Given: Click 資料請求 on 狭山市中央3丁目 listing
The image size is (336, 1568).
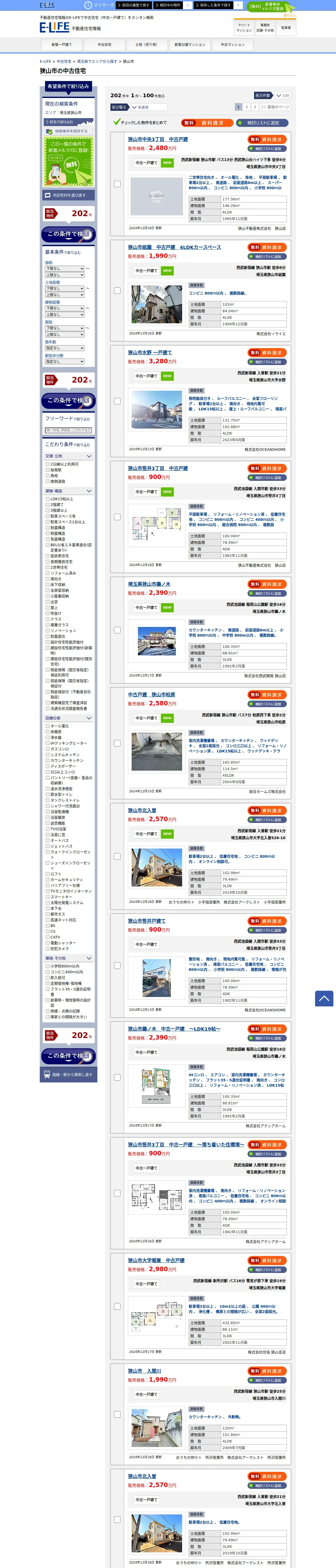Looking at the screenshot, I should pos(267,139).
